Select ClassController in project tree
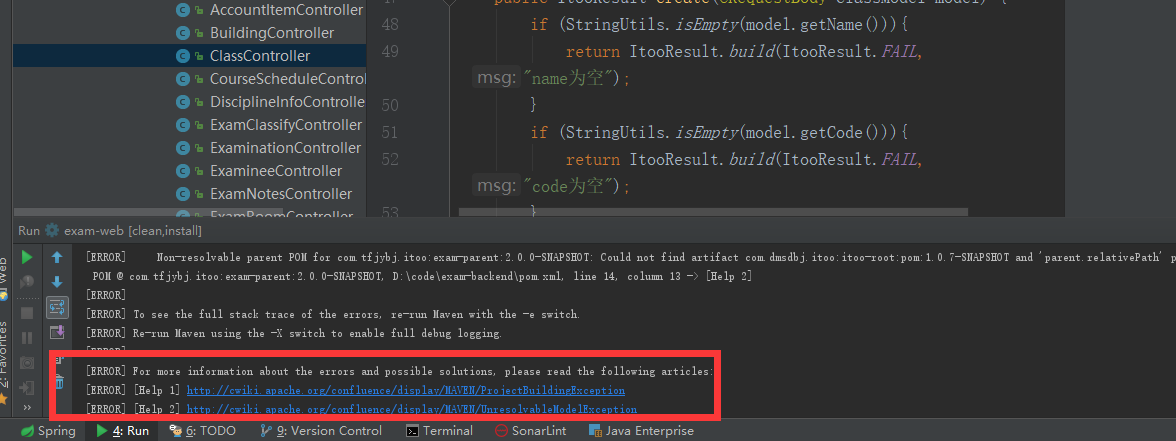Viewport: 1176px width, 441px height. (260, 56)
